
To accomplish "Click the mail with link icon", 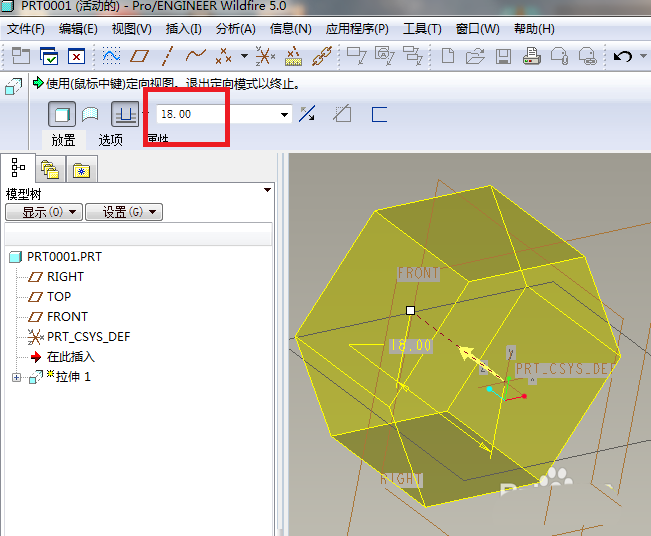I will click(x=587, y=56).
